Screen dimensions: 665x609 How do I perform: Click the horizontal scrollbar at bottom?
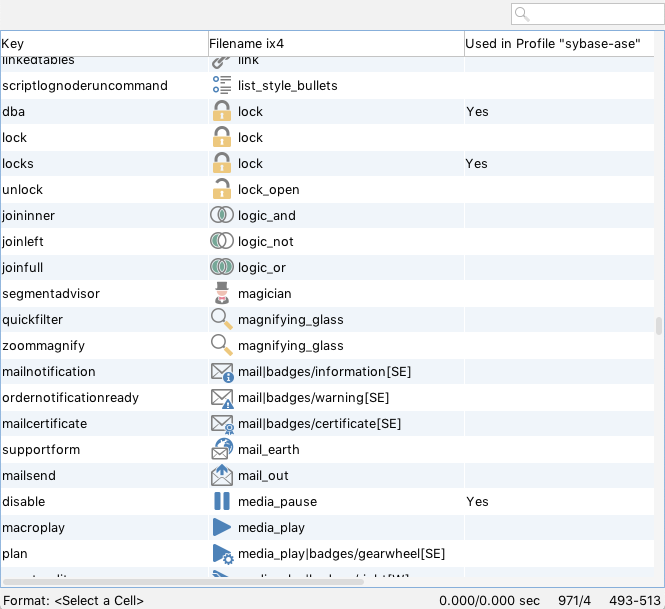point(184,581)
